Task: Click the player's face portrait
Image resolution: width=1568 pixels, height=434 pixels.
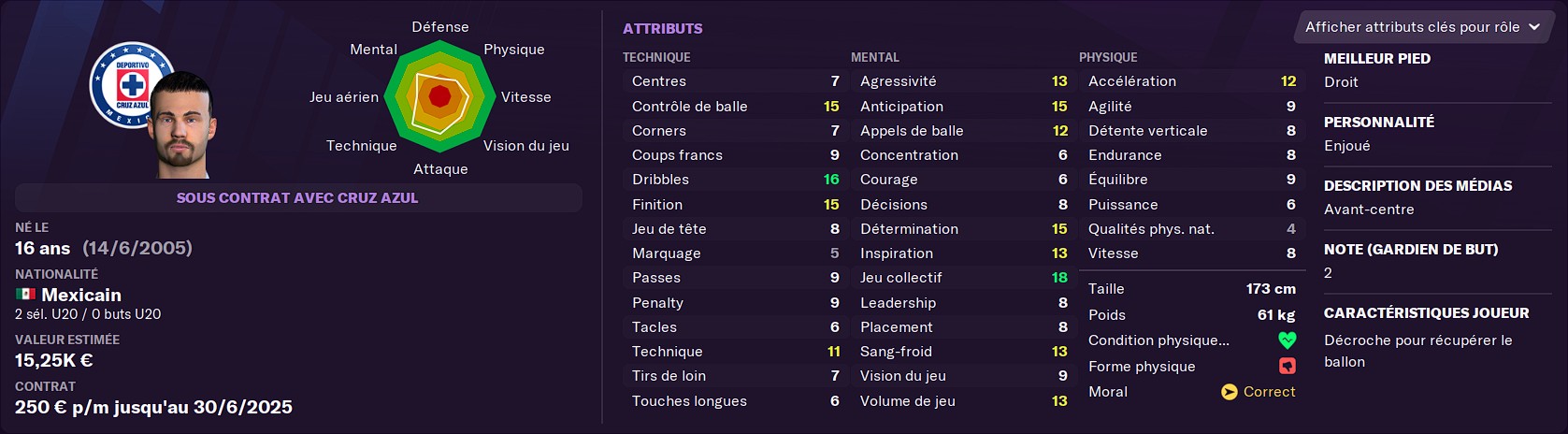Action: click(182, 125)
